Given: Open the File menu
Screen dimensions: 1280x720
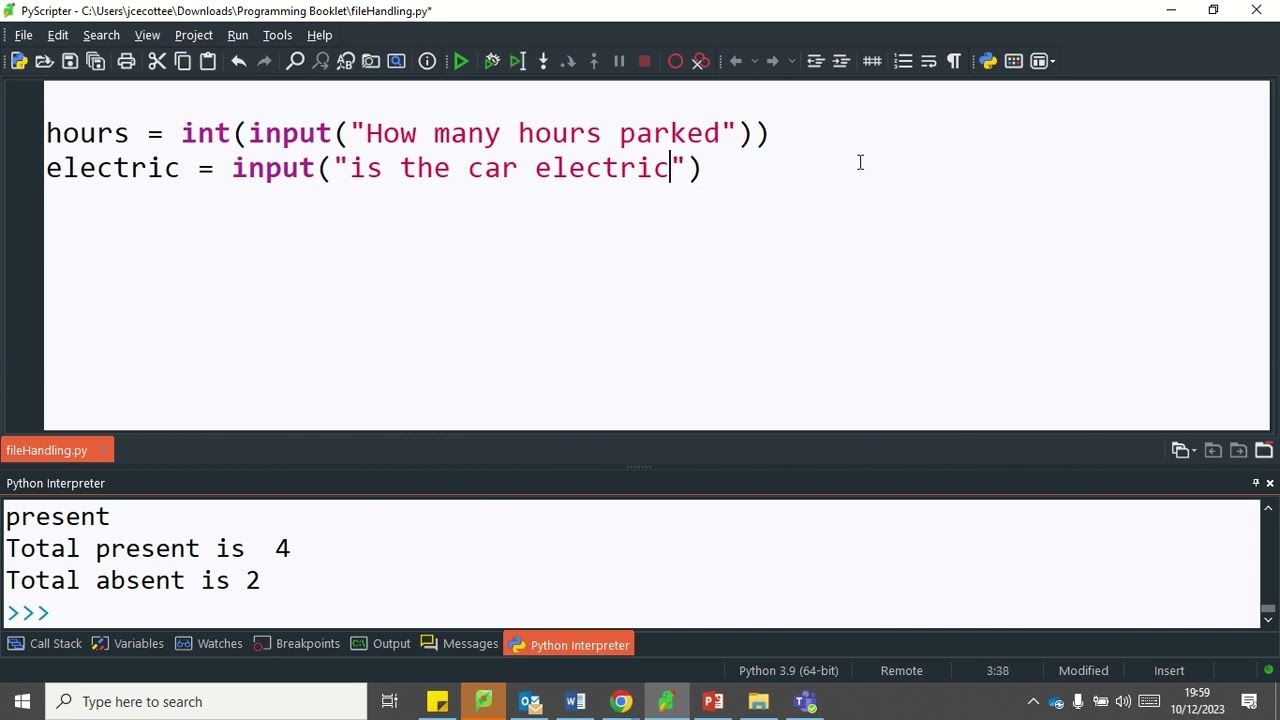Looking at the screenshot, I should 23,35.
